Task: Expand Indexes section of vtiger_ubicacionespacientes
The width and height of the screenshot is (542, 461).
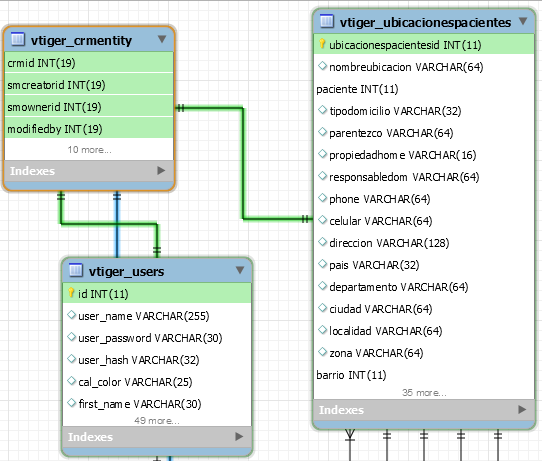Action: 522,410
